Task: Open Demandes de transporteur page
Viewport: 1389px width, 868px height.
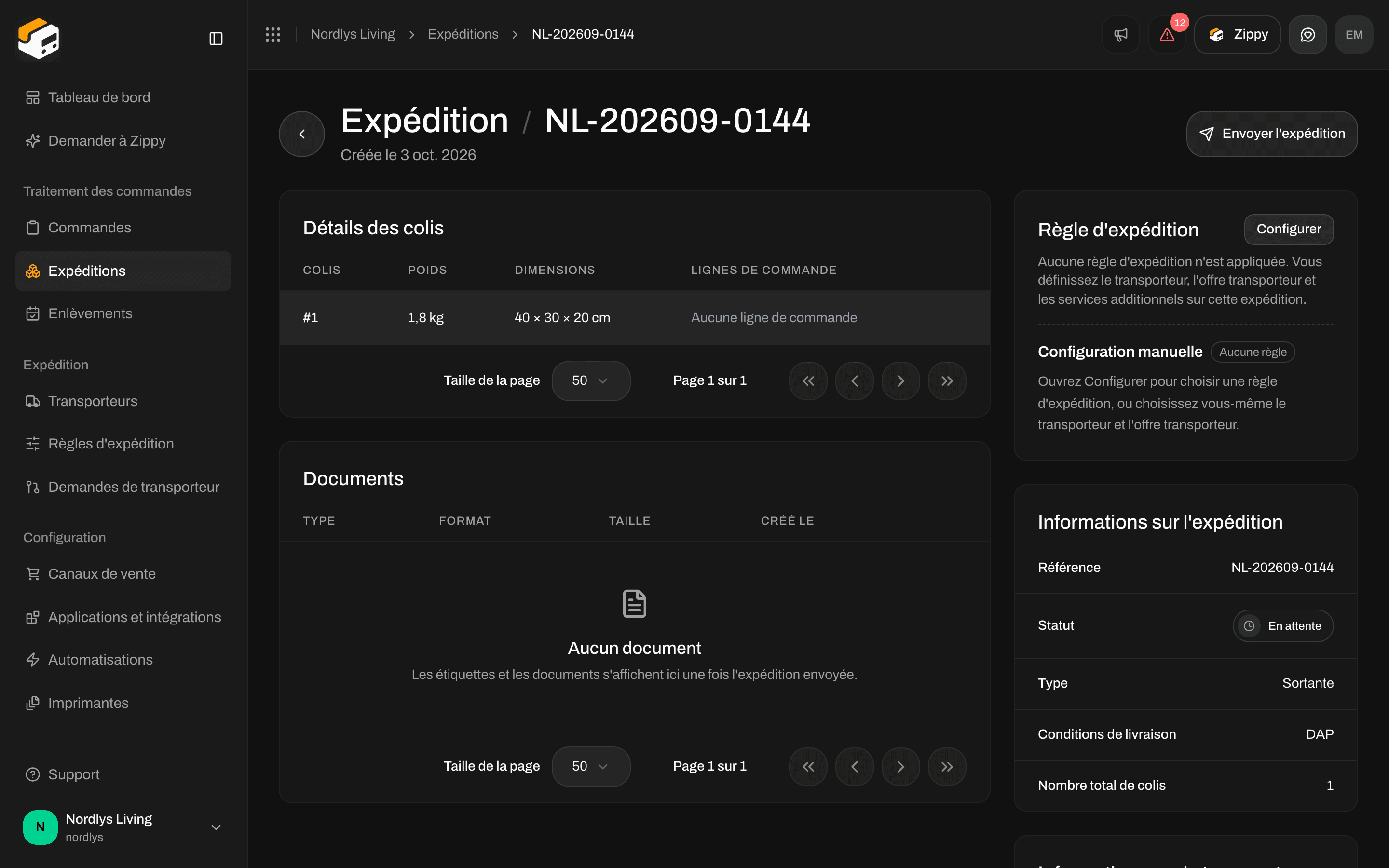Action: (x=123, y=487)
